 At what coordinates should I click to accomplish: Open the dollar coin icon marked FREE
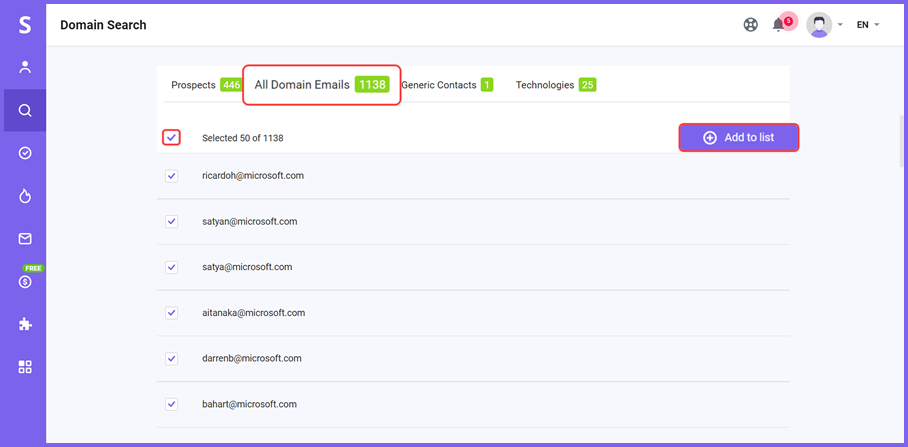point(25,282)
